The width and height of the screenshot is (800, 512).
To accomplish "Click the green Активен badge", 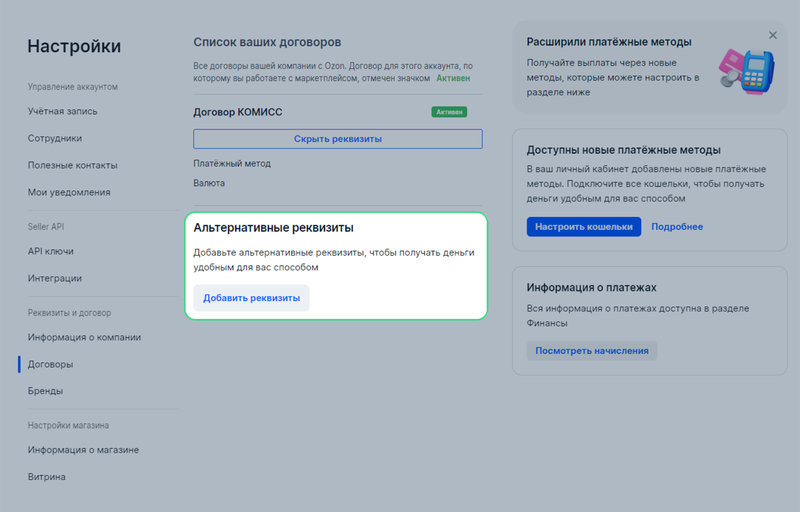I will [449, 112].
